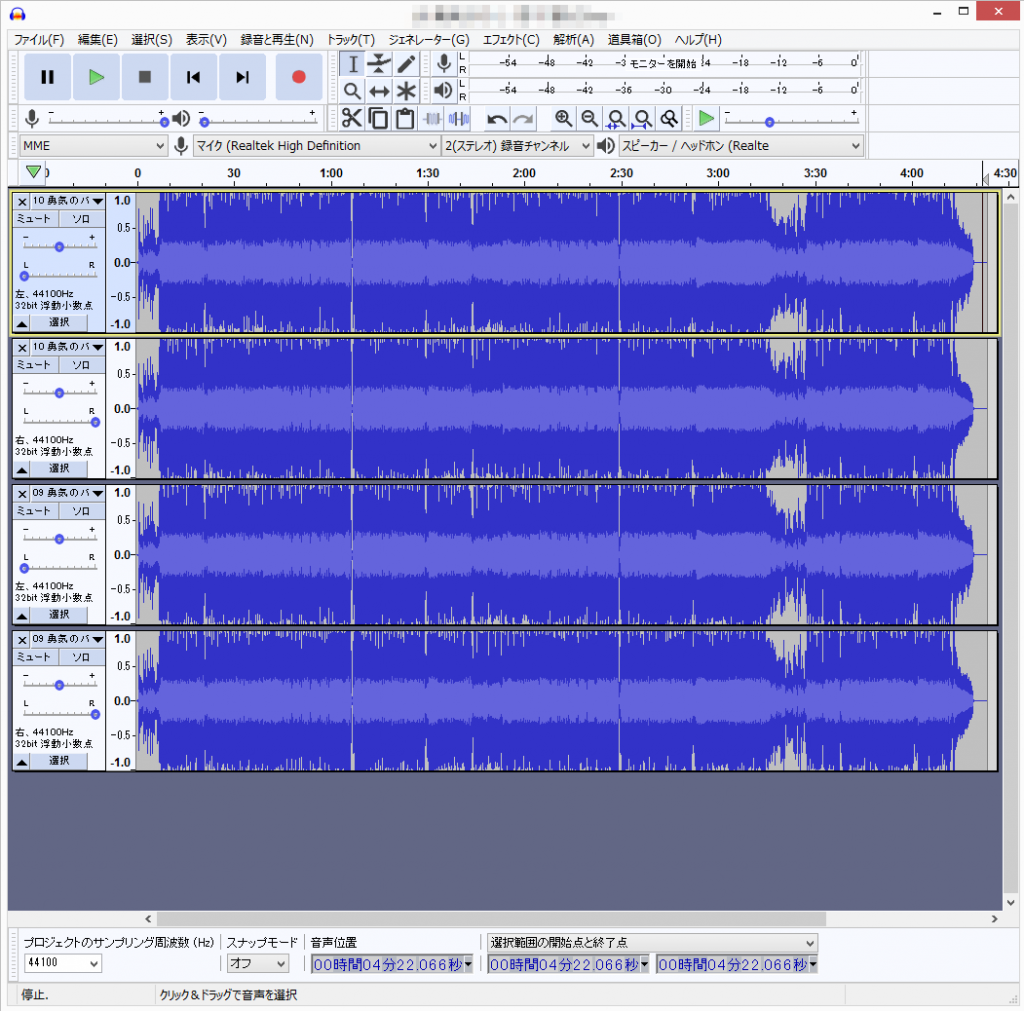Open the MME audio host dropdown

(x=94, y=146)
